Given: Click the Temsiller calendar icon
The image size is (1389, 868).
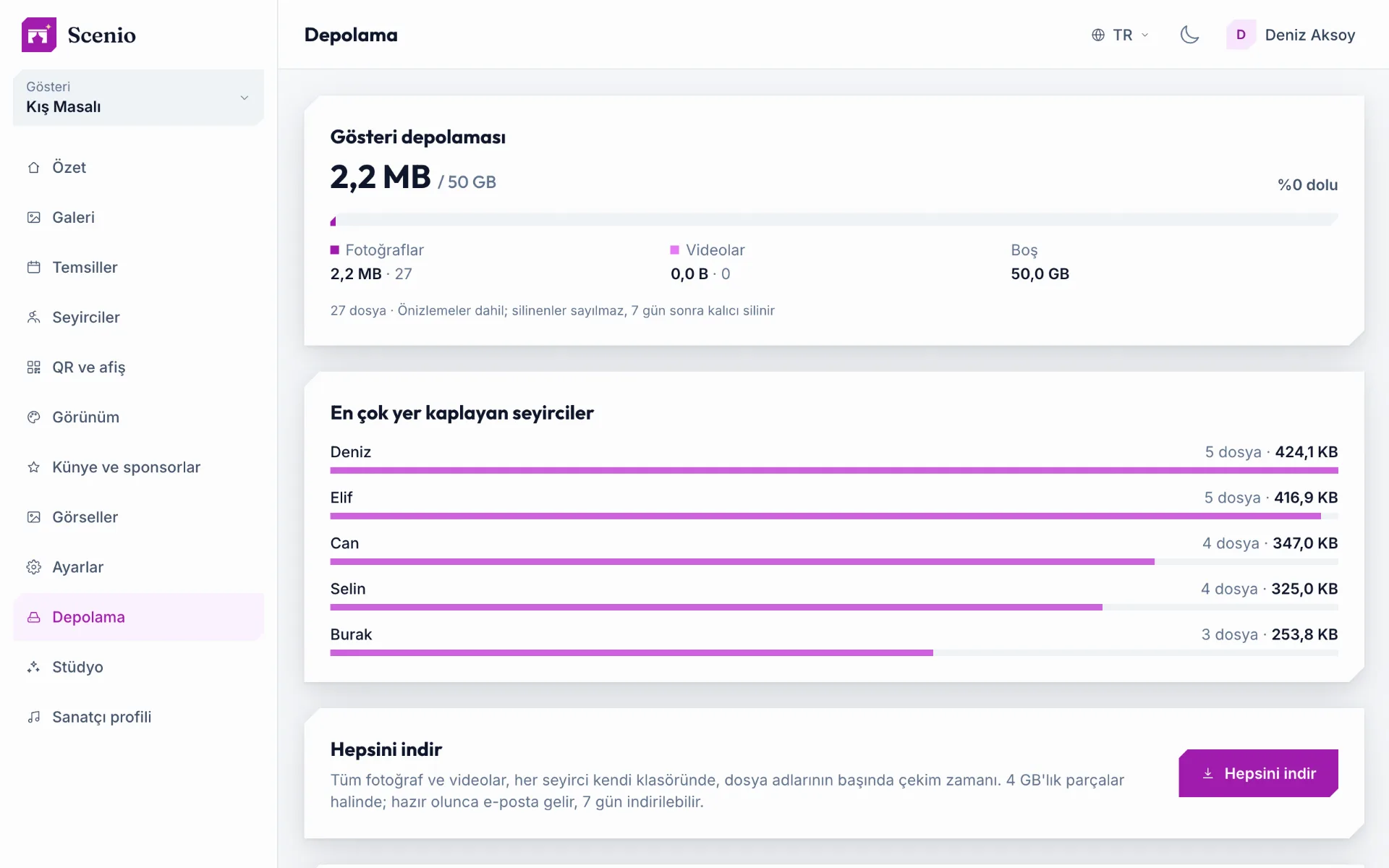Looking at the screenshot, I should (34, 268).
